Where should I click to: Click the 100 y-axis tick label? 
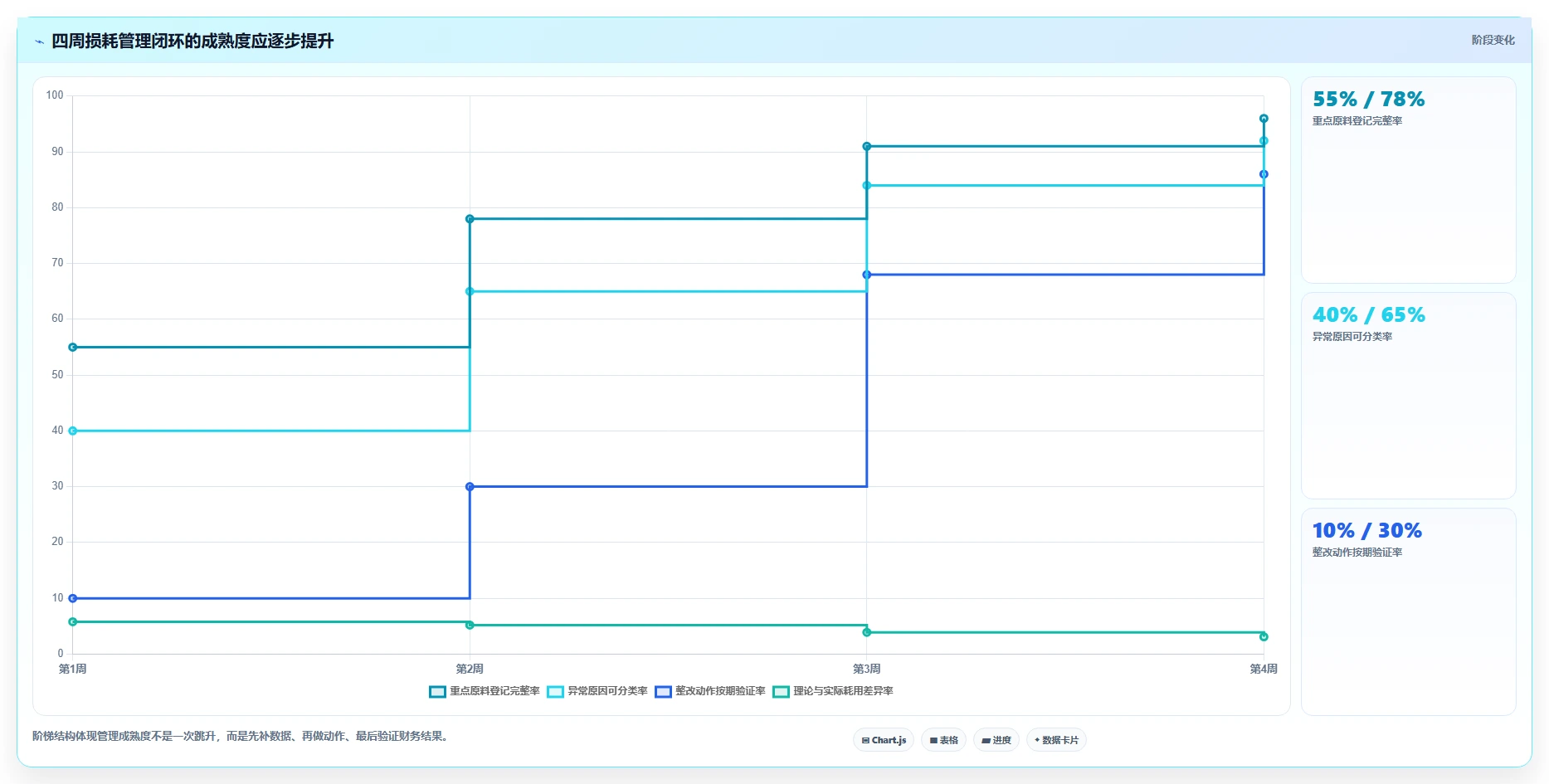pyautogui.click(x=55, y=95)
